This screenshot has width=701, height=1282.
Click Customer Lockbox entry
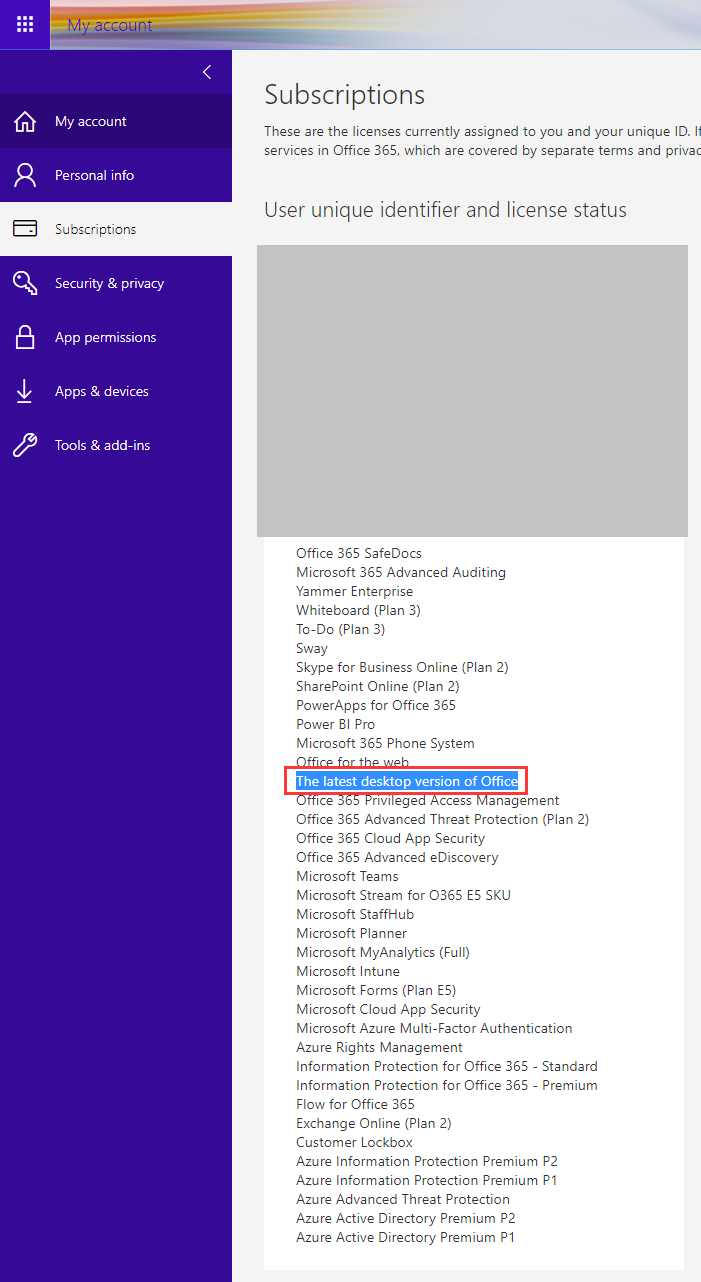tap(354, 1142)
